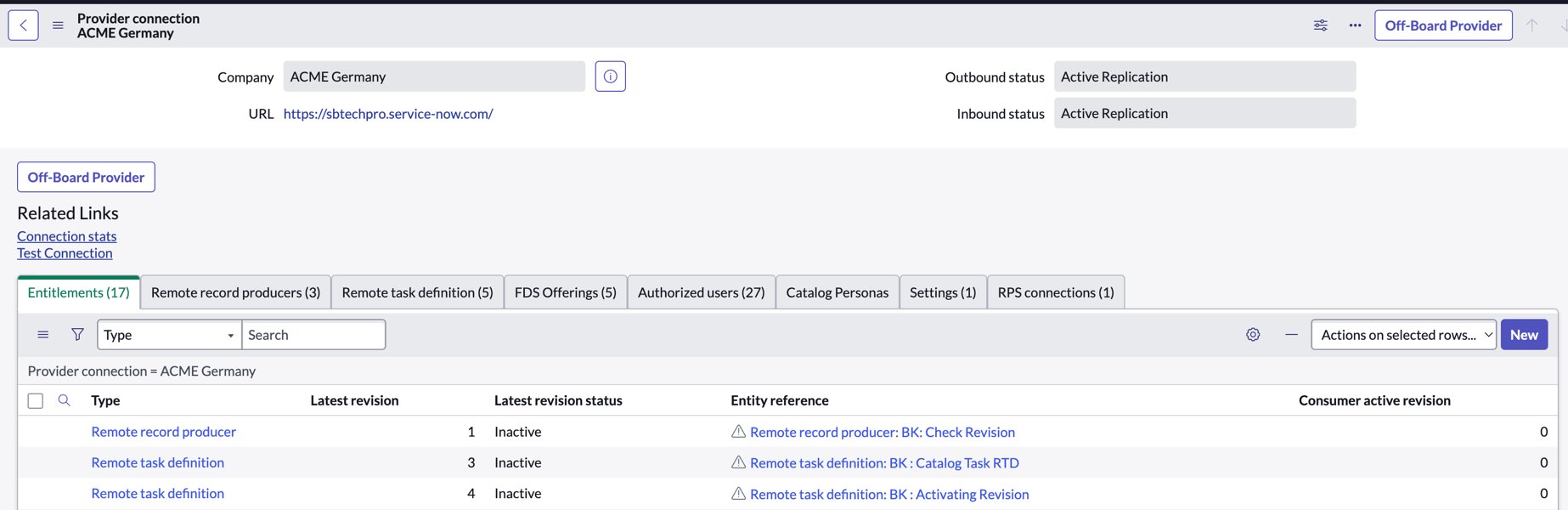Click the Inbound status field
This screenshot has height=510, width=1568.
click(x=1204, y=113)
